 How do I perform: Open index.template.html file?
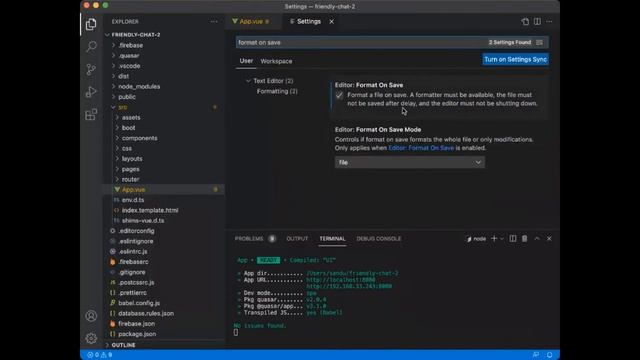pyautogui.click(x=150, y=210)
